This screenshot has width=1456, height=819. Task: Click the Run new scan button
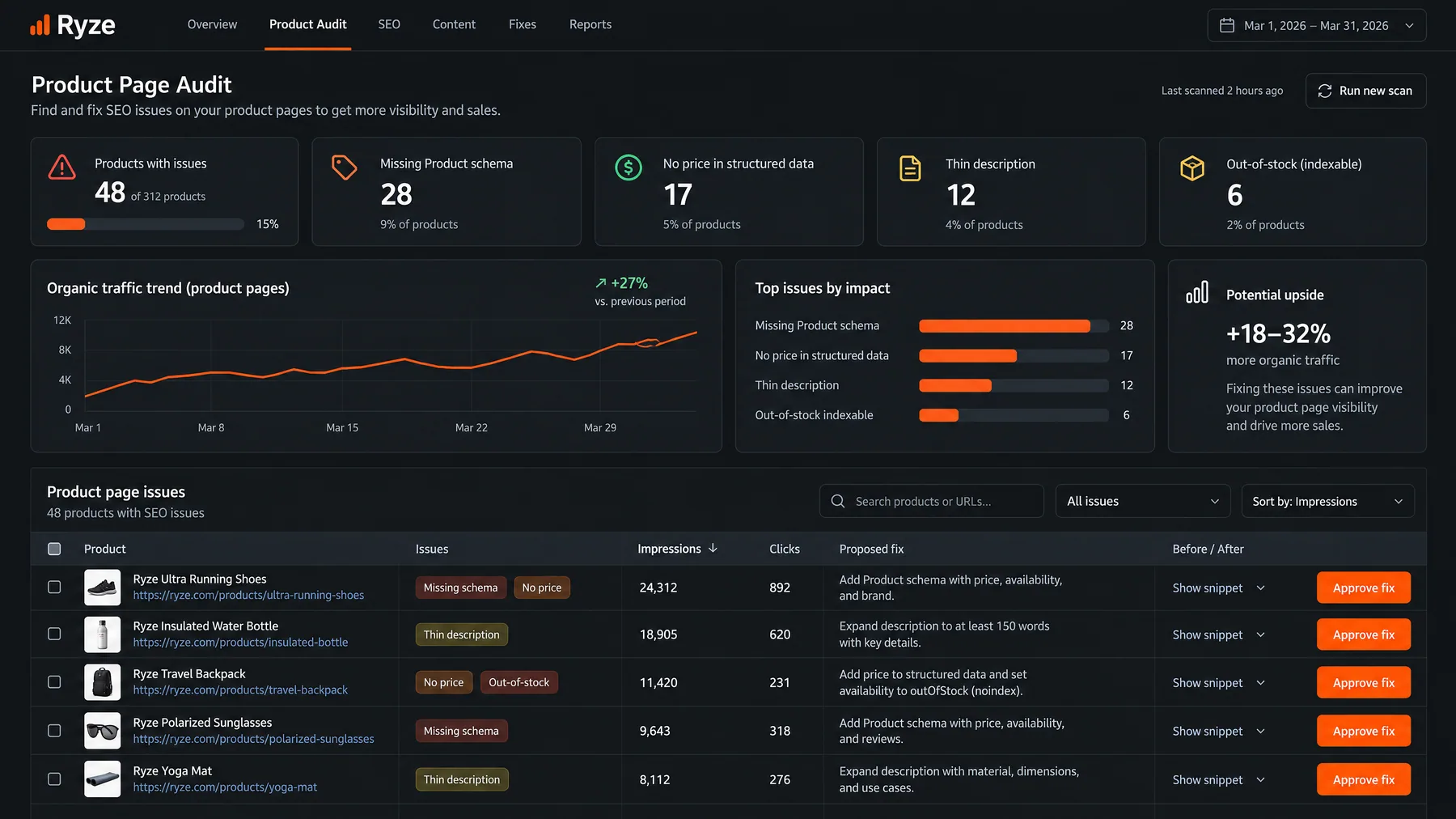tap(1365, 91)
